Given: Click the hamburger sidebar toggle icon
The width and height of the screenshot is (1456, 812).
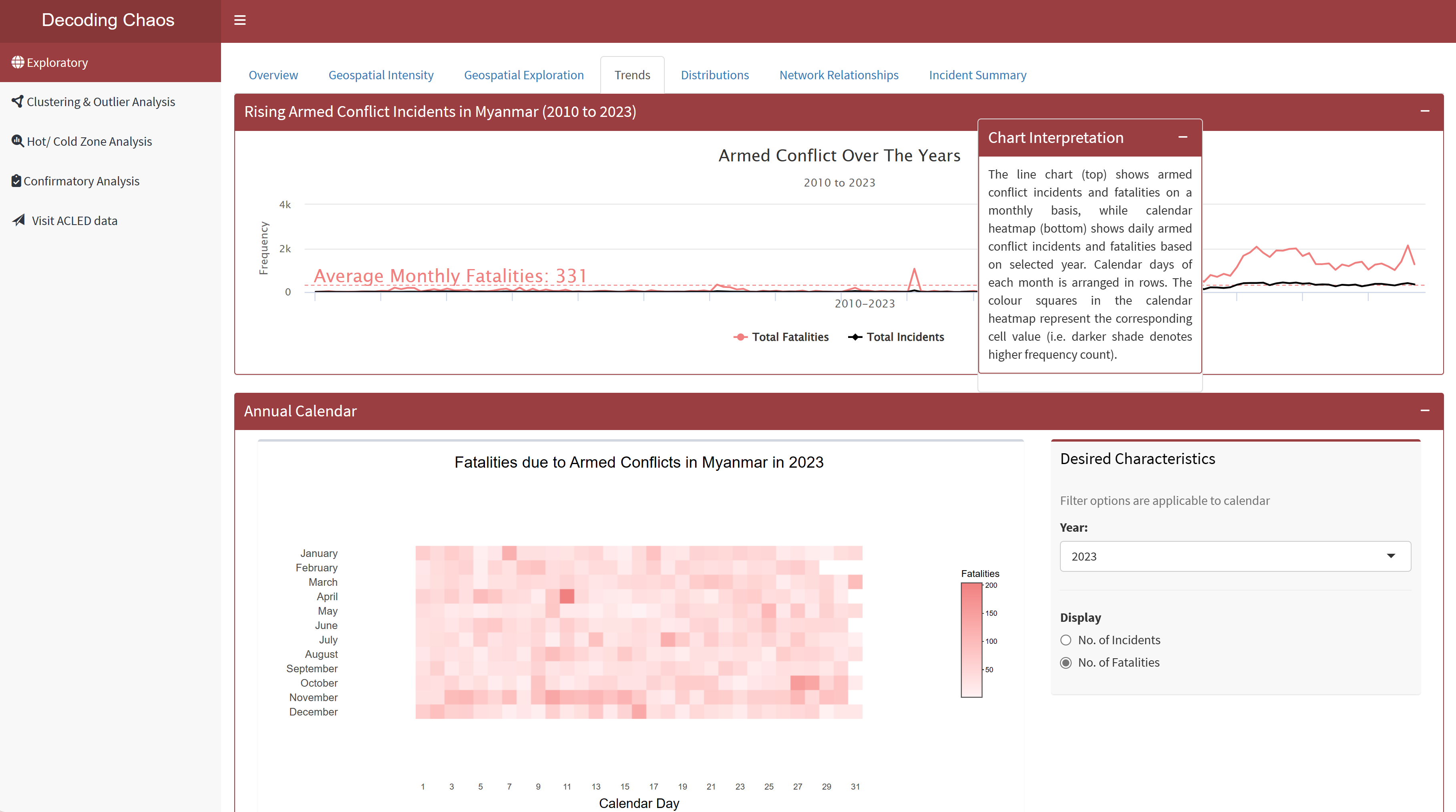Looking at the screenshot, I should tap(239, 20).
